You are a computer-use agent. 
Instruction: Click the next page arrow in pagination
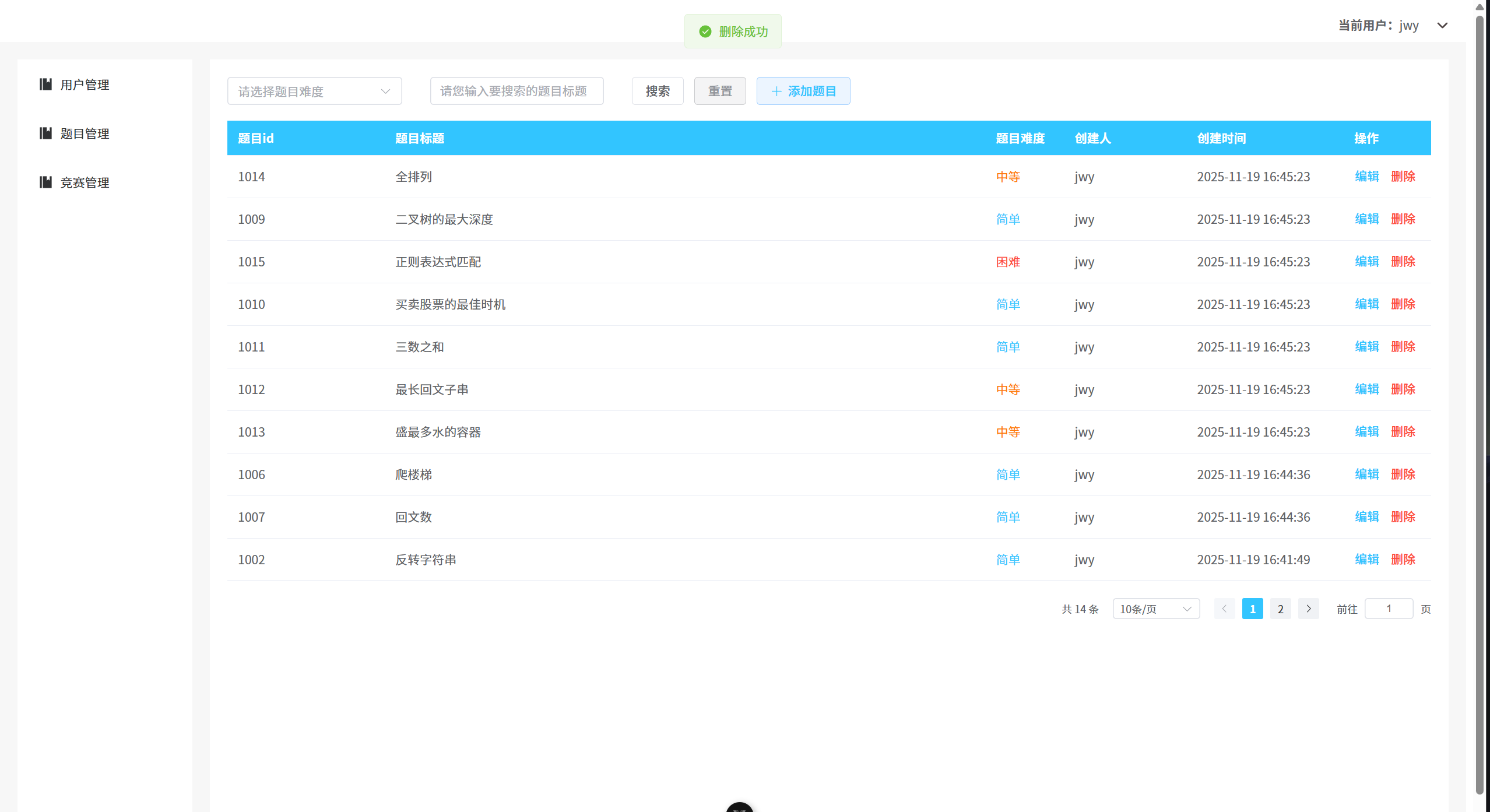(x=1308, y=609)
